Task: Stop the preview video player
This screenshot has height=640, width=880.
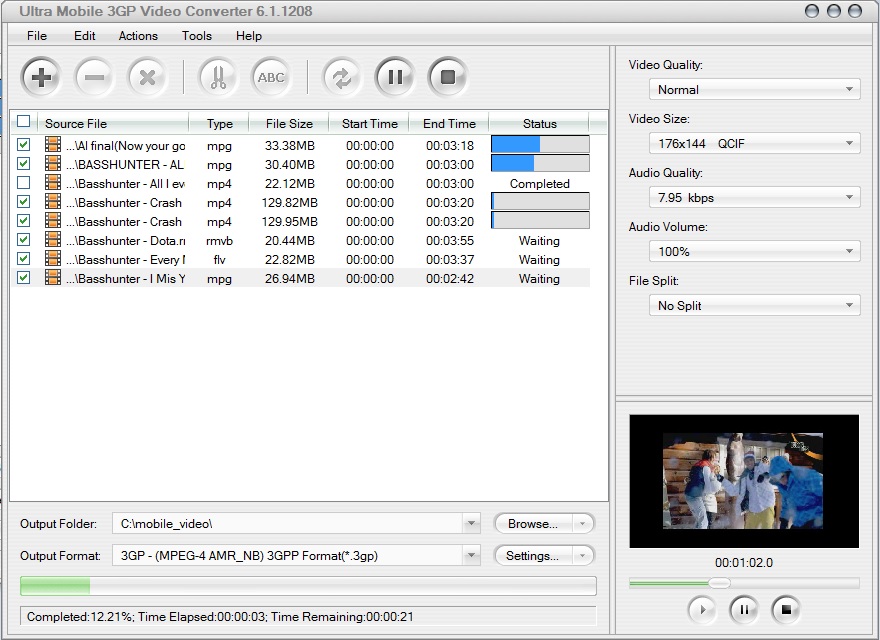Action: tap(786, 610)
